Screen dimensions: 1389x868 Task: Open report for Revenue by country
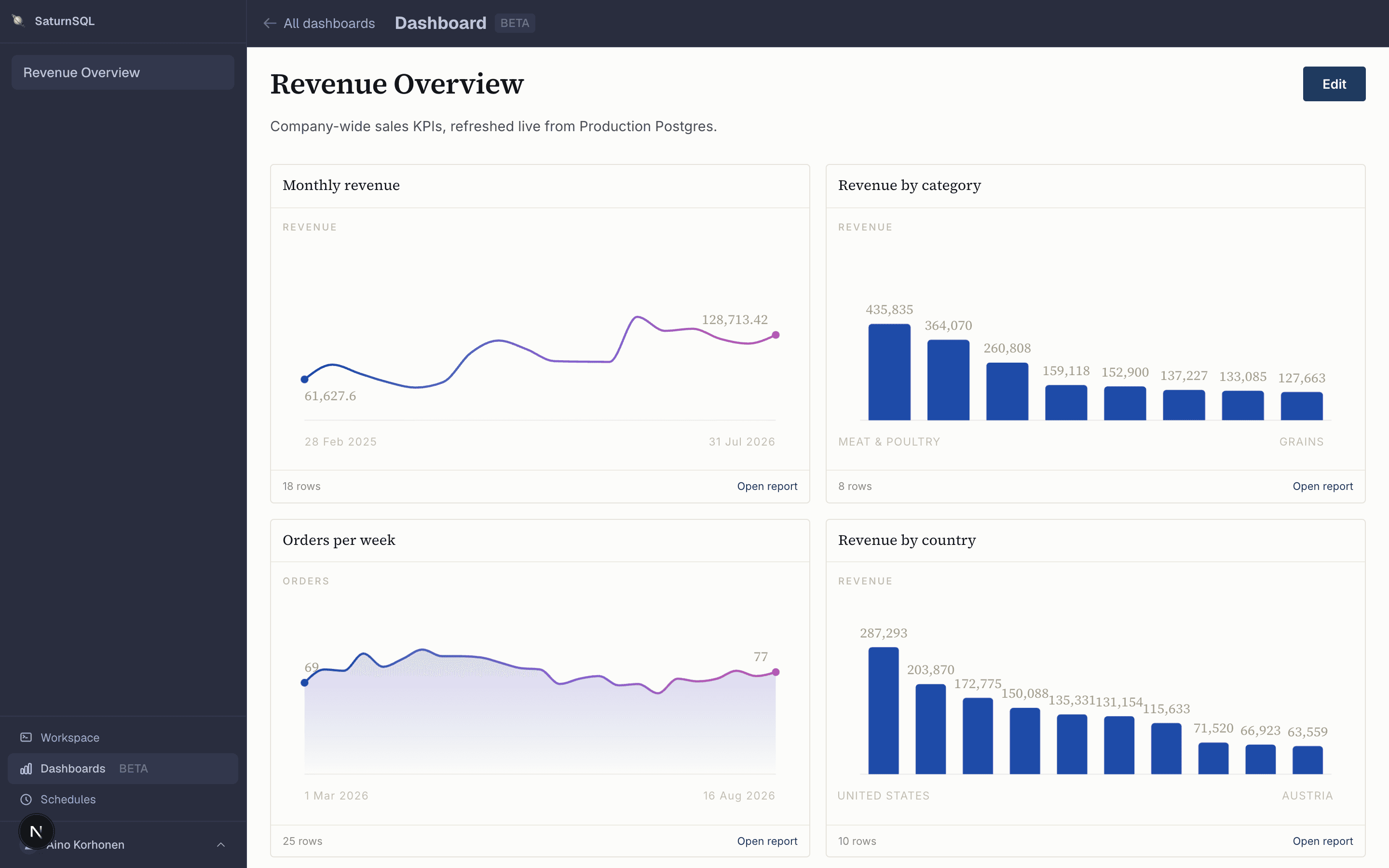tap(1322, 841)
